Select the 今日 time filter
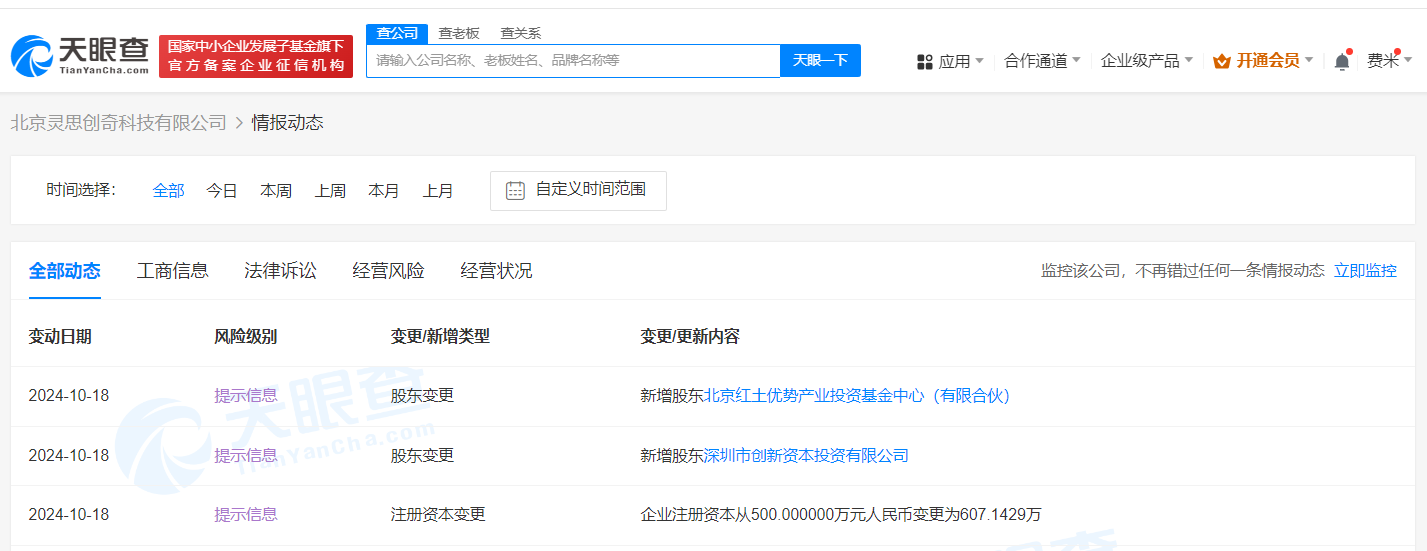This screenshot has height=551, width=1427. click(x=222, y=190)
